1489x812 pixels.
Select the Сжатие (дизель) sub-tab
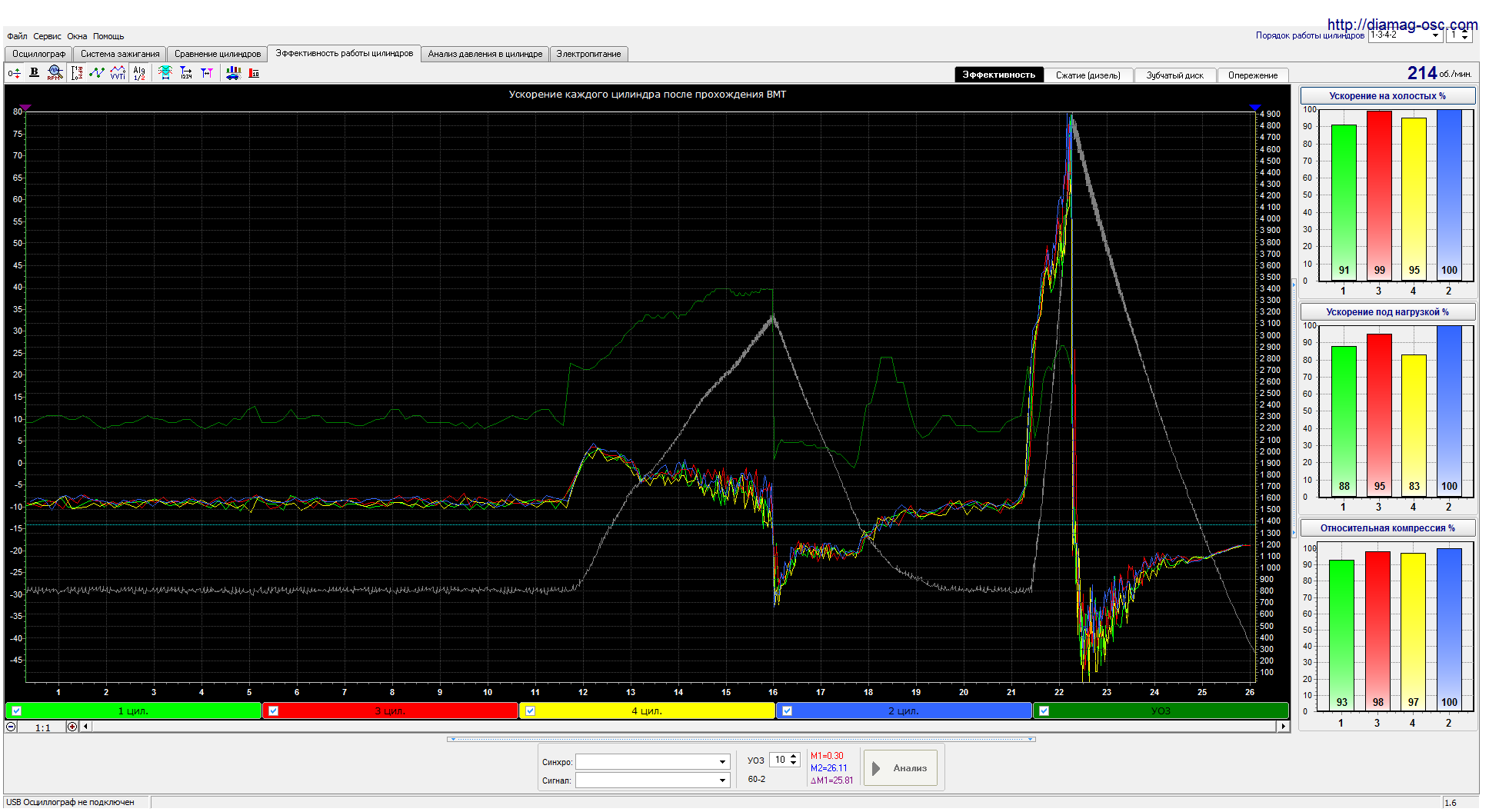pos(1088,75)
